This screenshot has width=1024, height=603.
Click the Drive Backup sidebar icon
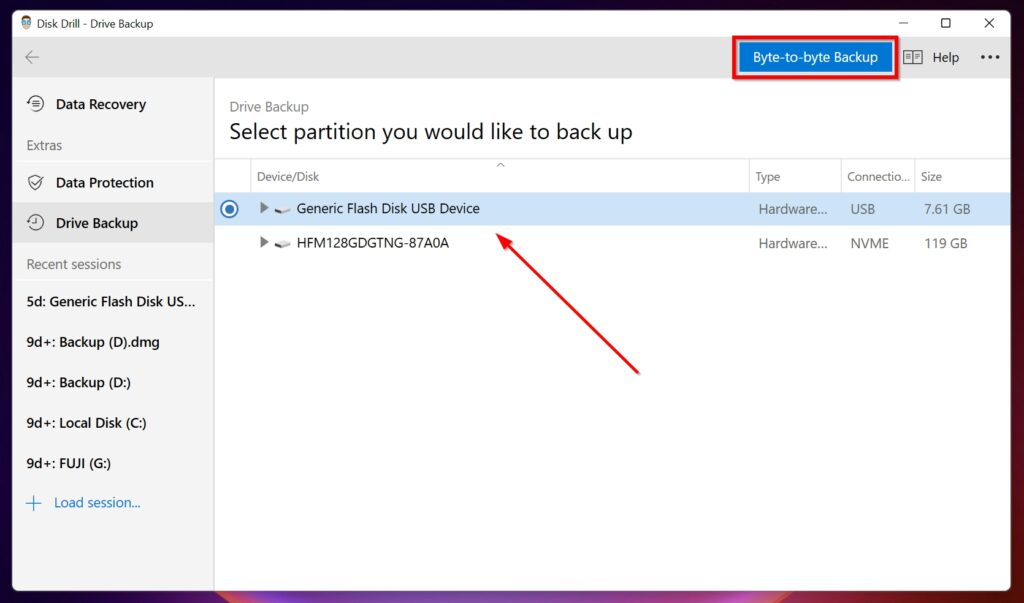tap(34, 223)
